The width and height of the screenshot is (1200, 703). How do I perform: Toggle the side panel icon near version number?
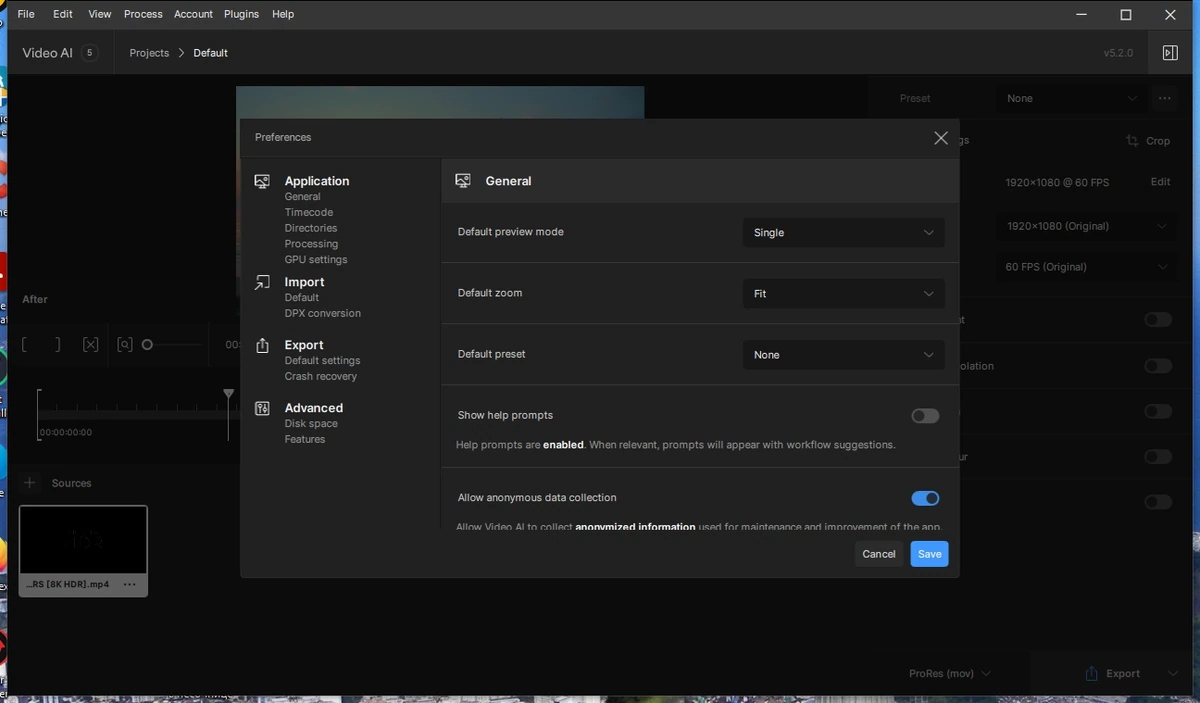[1170, 53]
